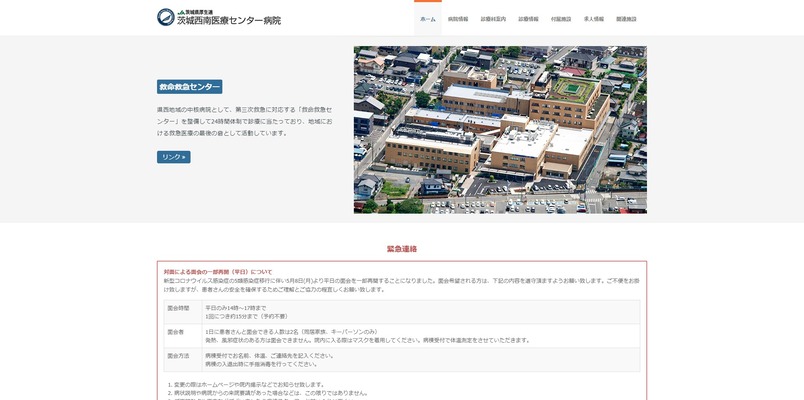Viewport: 804px width, 400px height.
Task: Open the 関連施設 menu item
Action: [x=627, y=19]
